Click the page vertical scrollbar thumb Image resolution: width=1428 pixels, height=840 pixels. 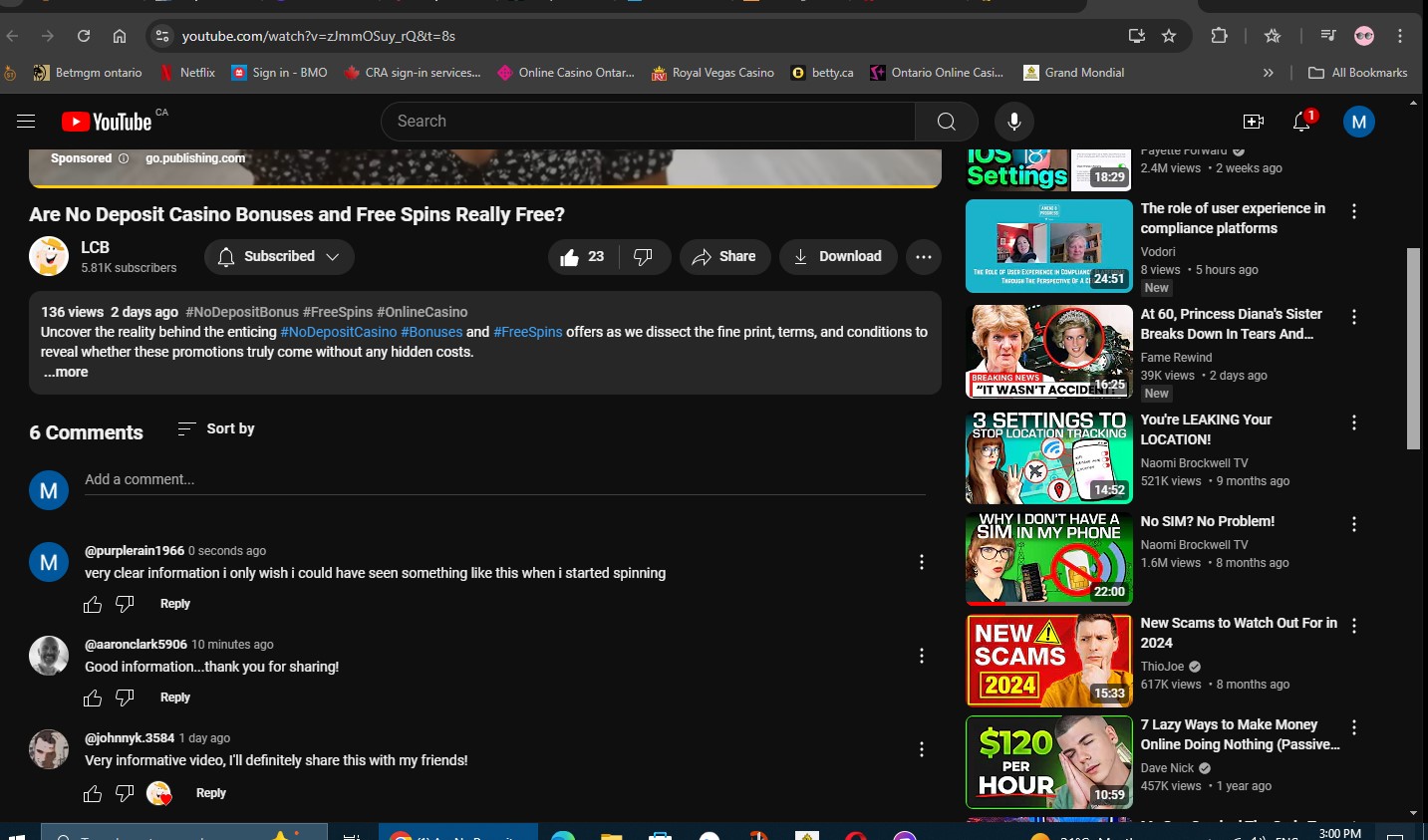[1413, 349]
